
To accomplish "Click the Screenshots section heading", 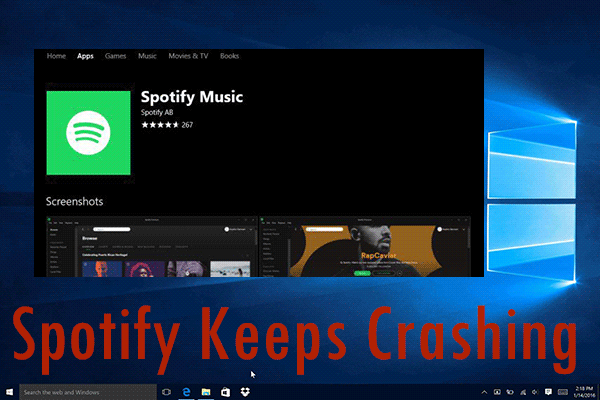I will tap(75, 201).
